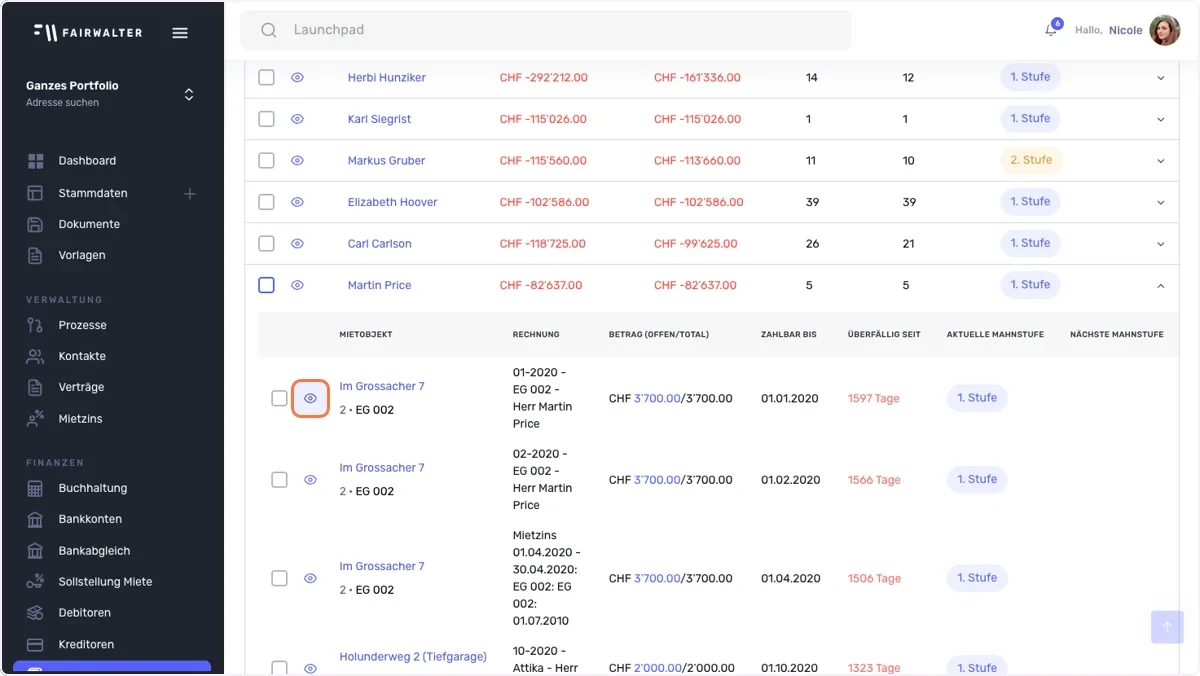Viewport: 1200px width, 676px height.
Task: Click the Buchhaltung calculator icon
Action: tap(36, 488)
